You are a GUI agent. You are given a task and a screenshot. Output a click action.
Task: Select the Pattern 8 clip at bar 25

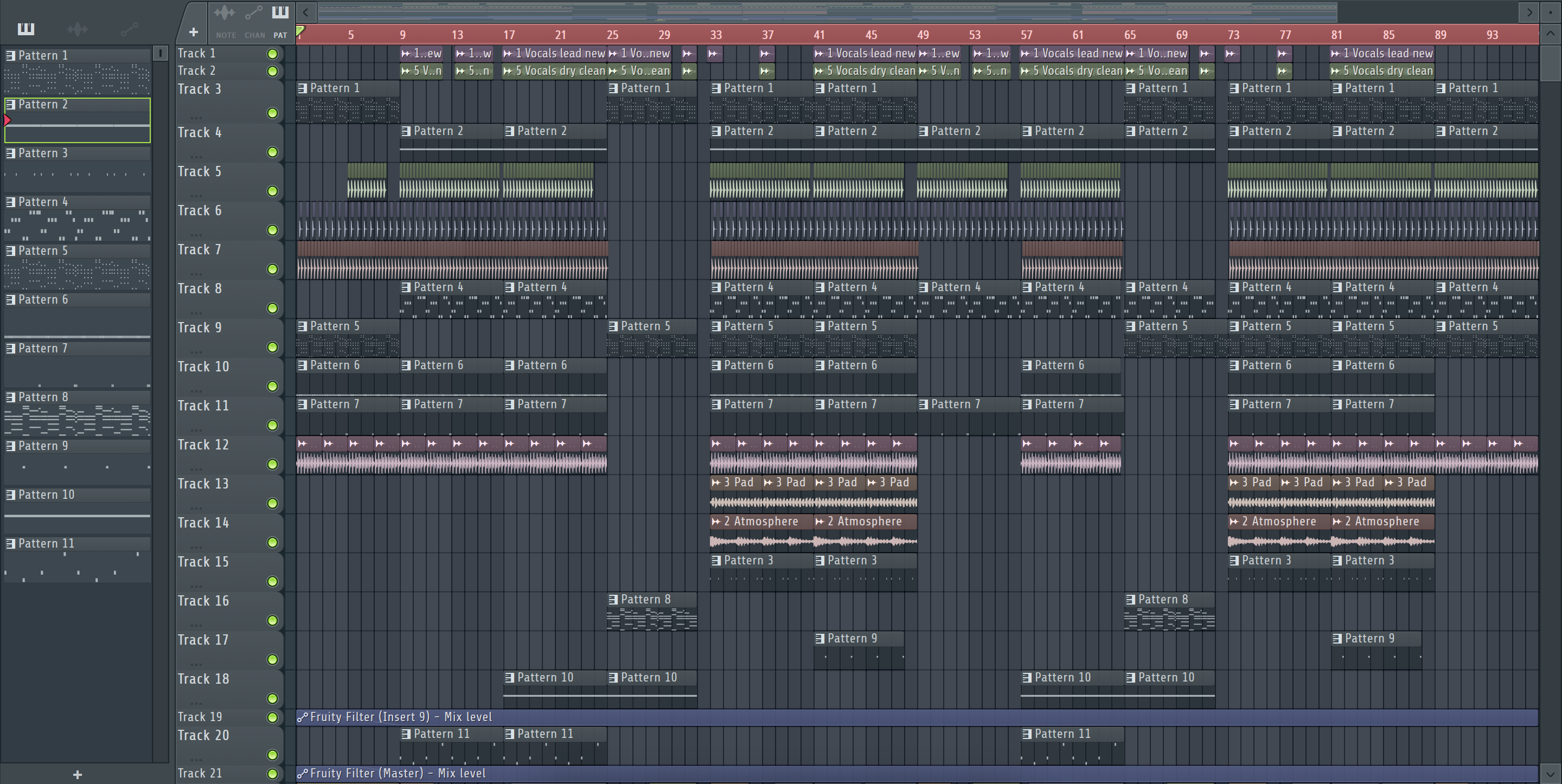click(x=652, y=611)
